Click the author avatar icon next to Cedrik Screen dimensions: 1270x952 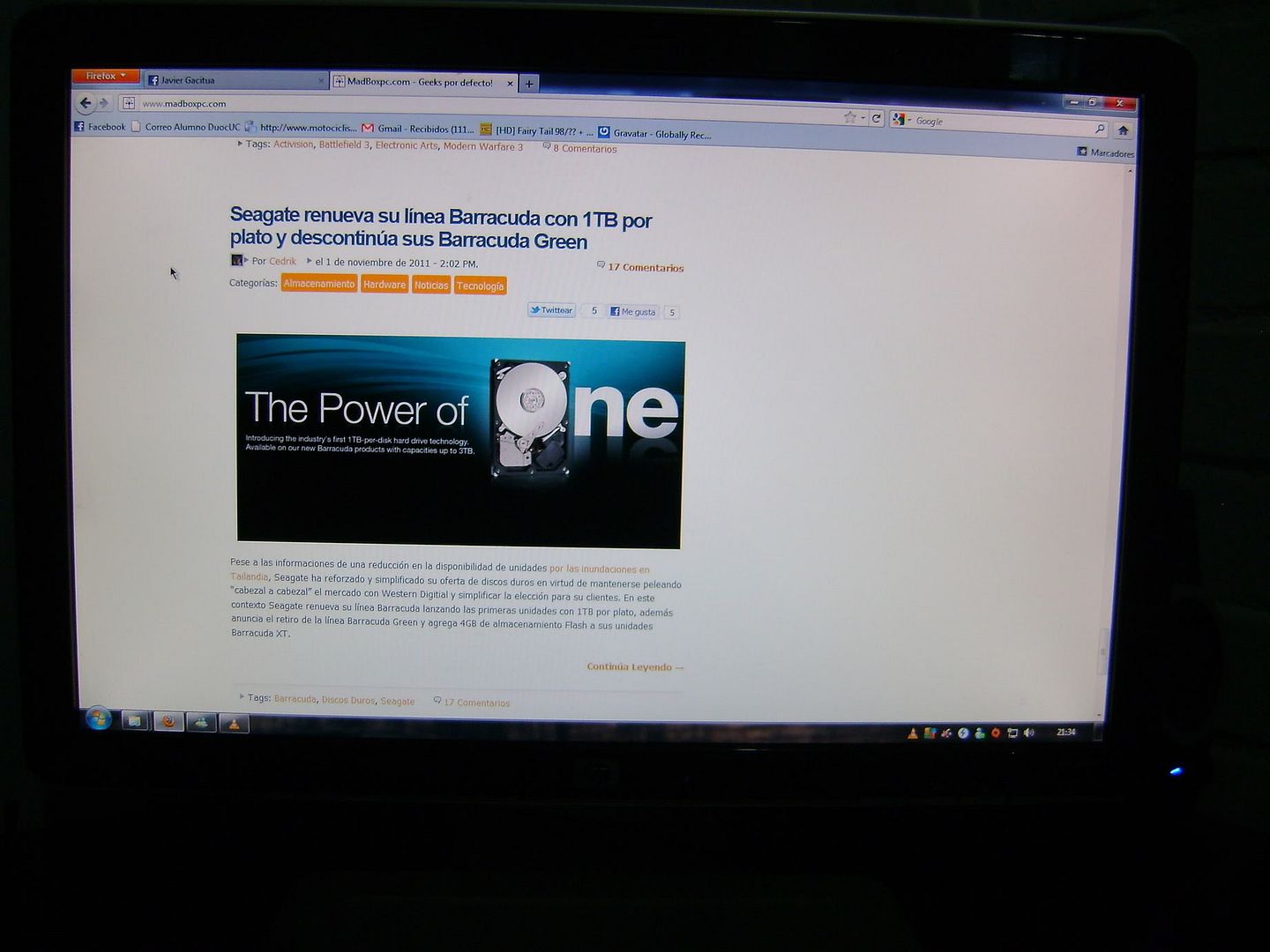(236, 260)
